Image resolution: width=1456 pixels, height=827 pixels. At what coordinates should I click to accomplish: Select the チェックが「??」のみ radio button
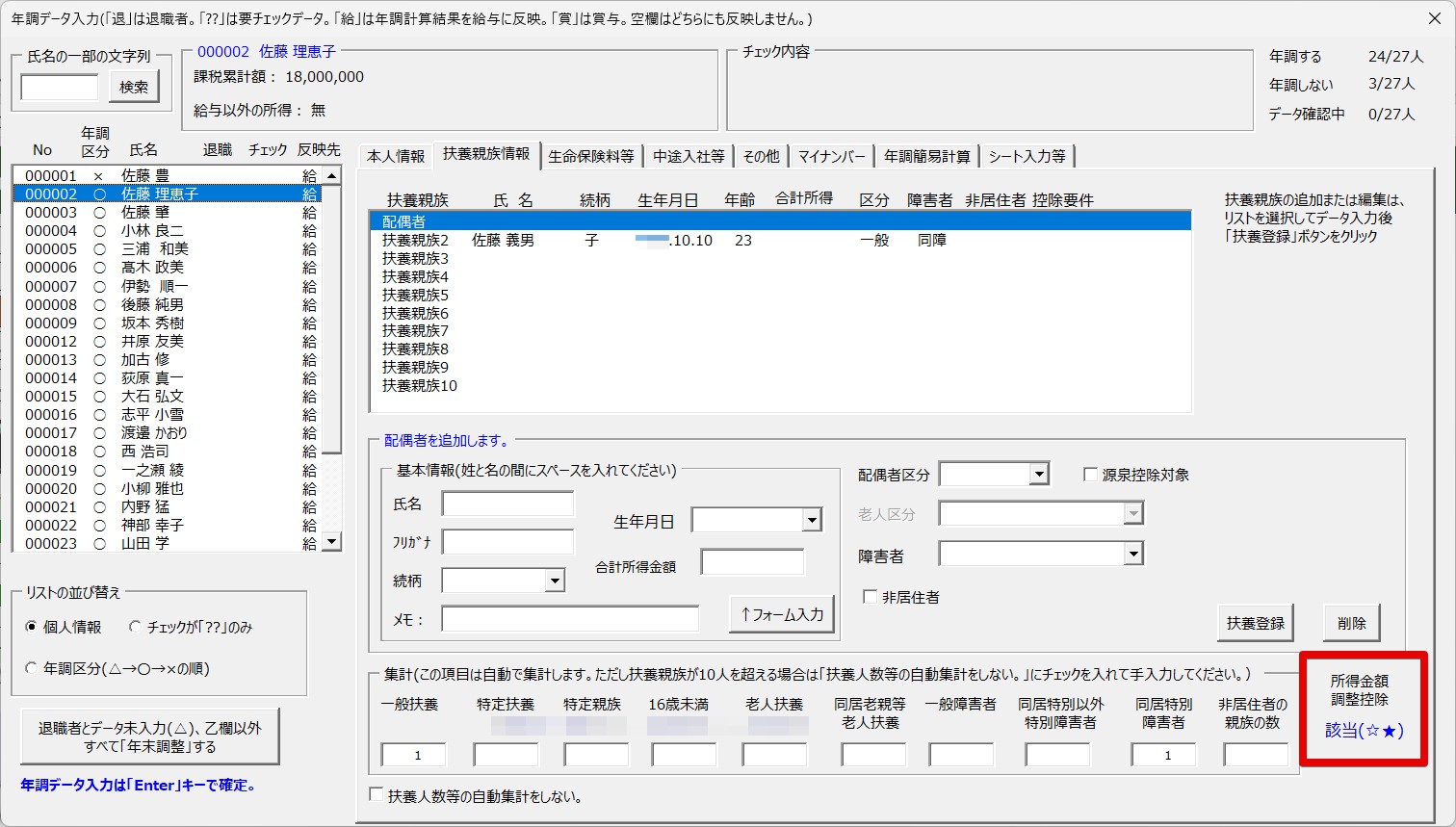tap(136, 627)
